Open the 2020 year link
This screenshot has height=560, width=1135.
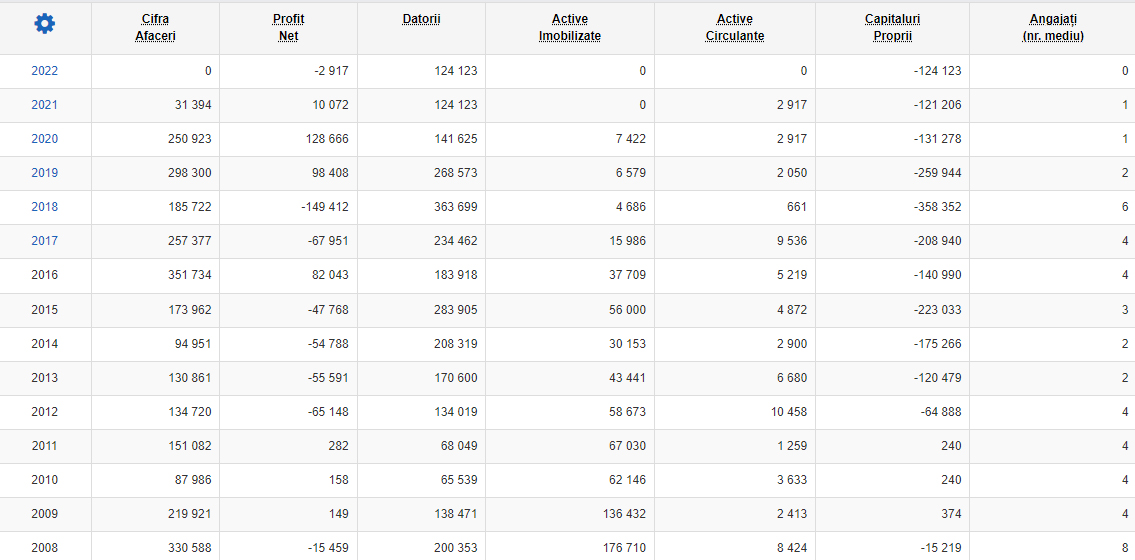45,139
